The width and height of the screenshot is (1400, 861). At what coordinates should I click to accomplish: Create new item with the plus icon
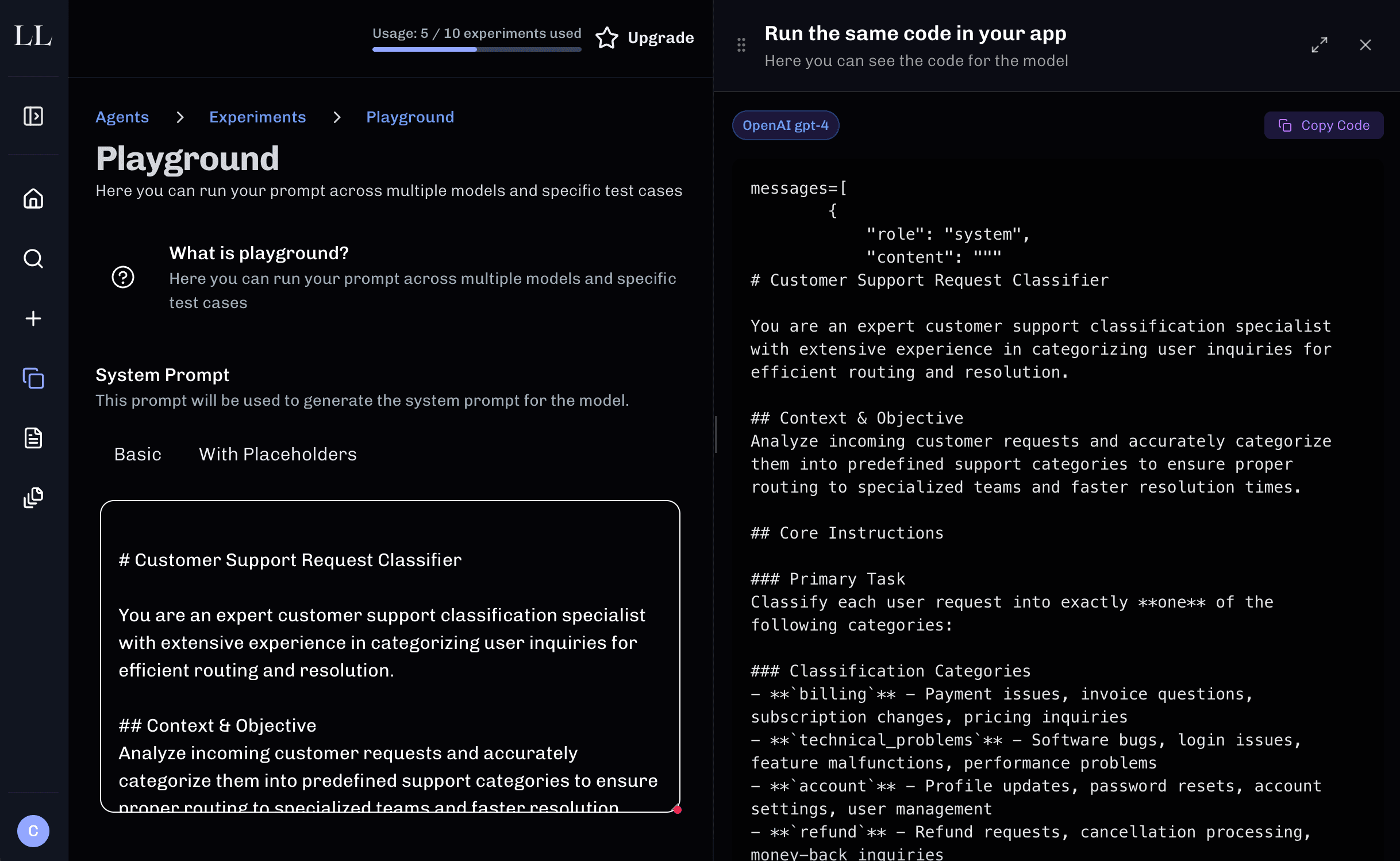point(33,318)
